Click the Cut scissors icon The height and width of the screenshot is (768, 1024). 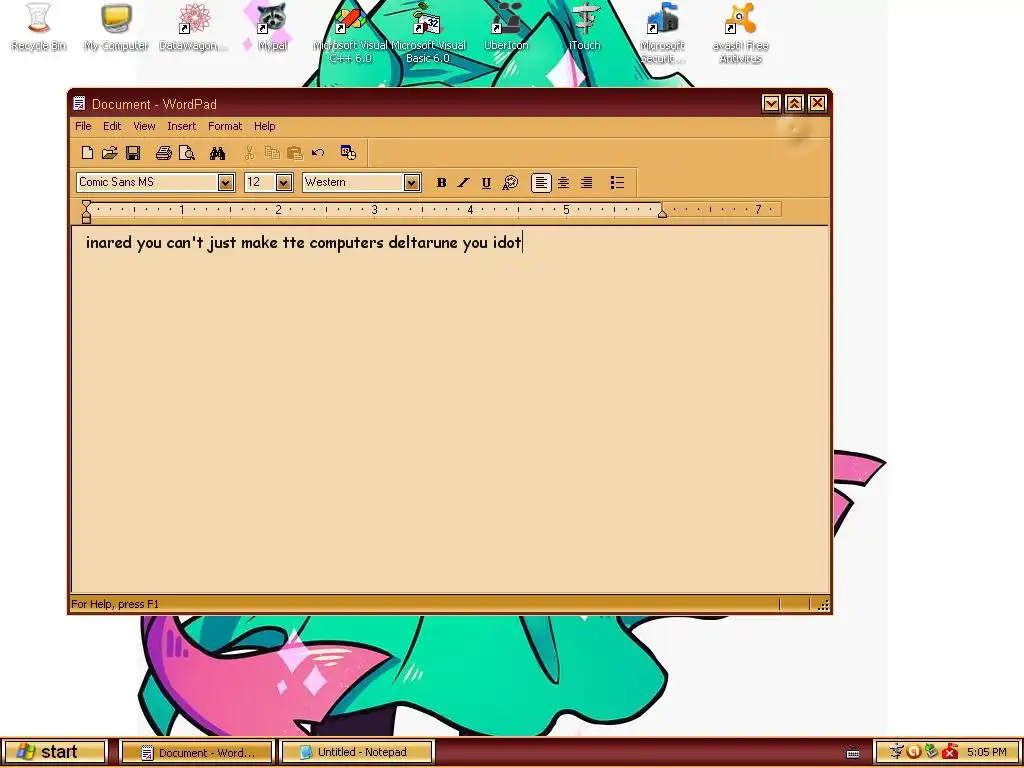pyautogui.click(x=249, y=153)
